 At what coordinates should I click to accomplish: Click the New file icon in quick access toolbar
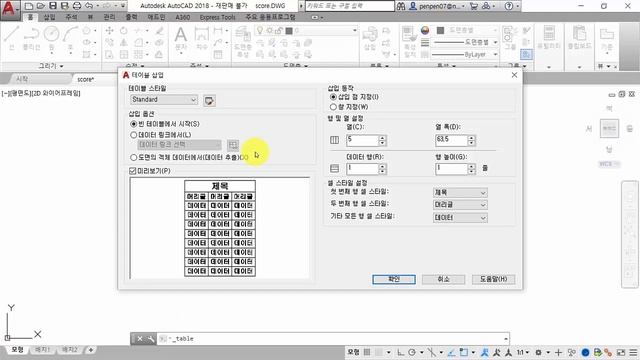(29, 6)
